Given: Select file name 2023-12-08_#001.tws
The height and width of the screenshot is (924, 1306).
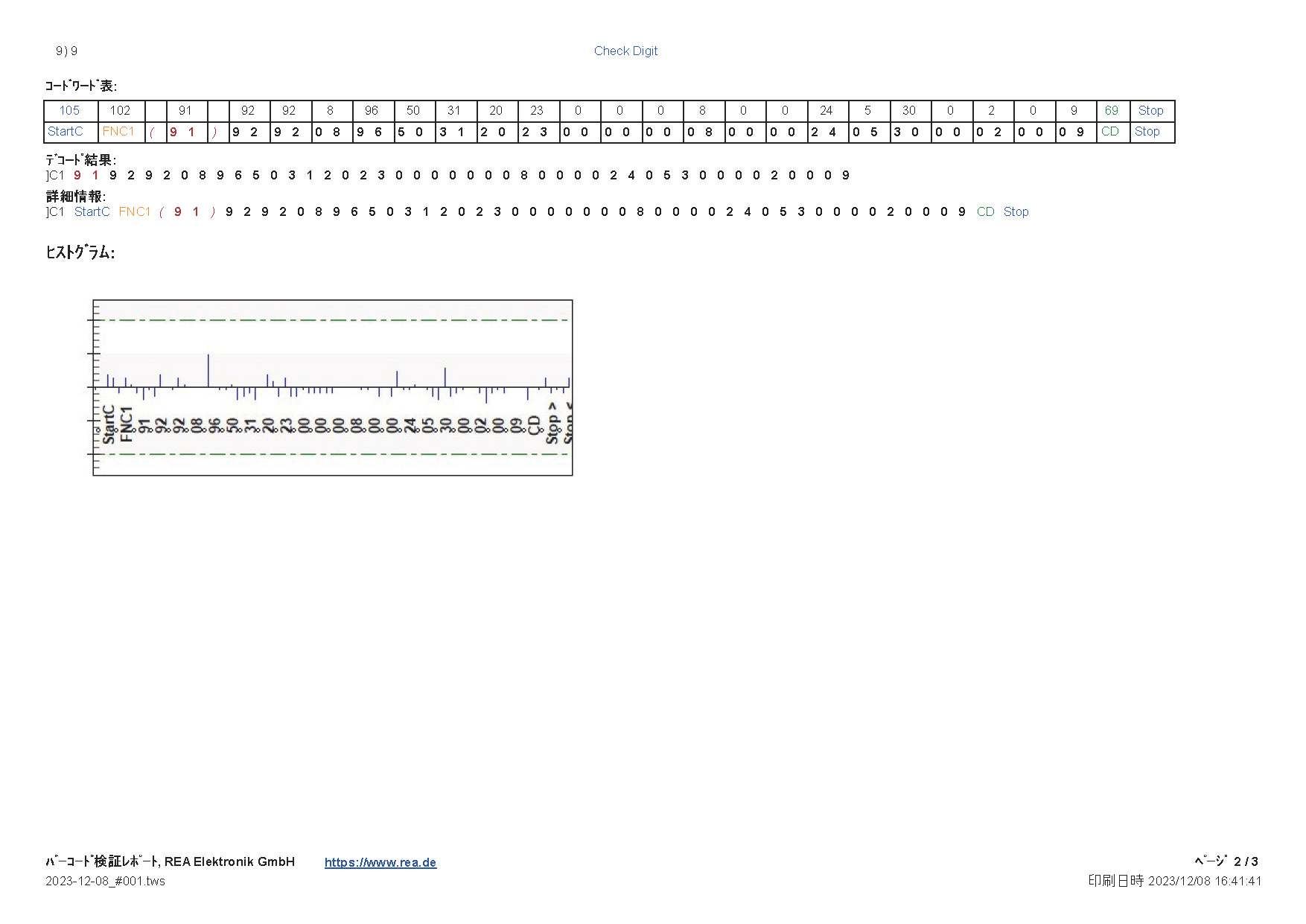Looking at the screenshot, I should [x=106, y=882].
